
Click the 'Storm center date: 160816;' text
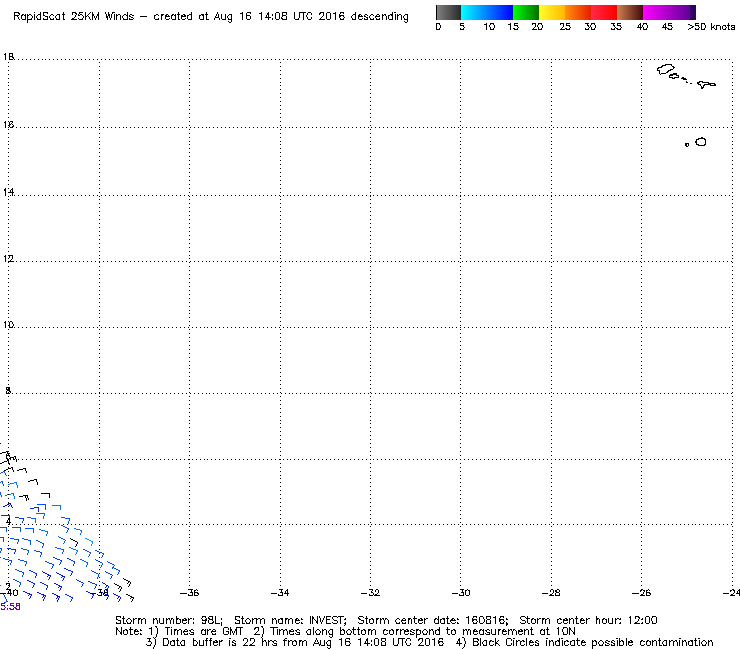coord(433,620)
